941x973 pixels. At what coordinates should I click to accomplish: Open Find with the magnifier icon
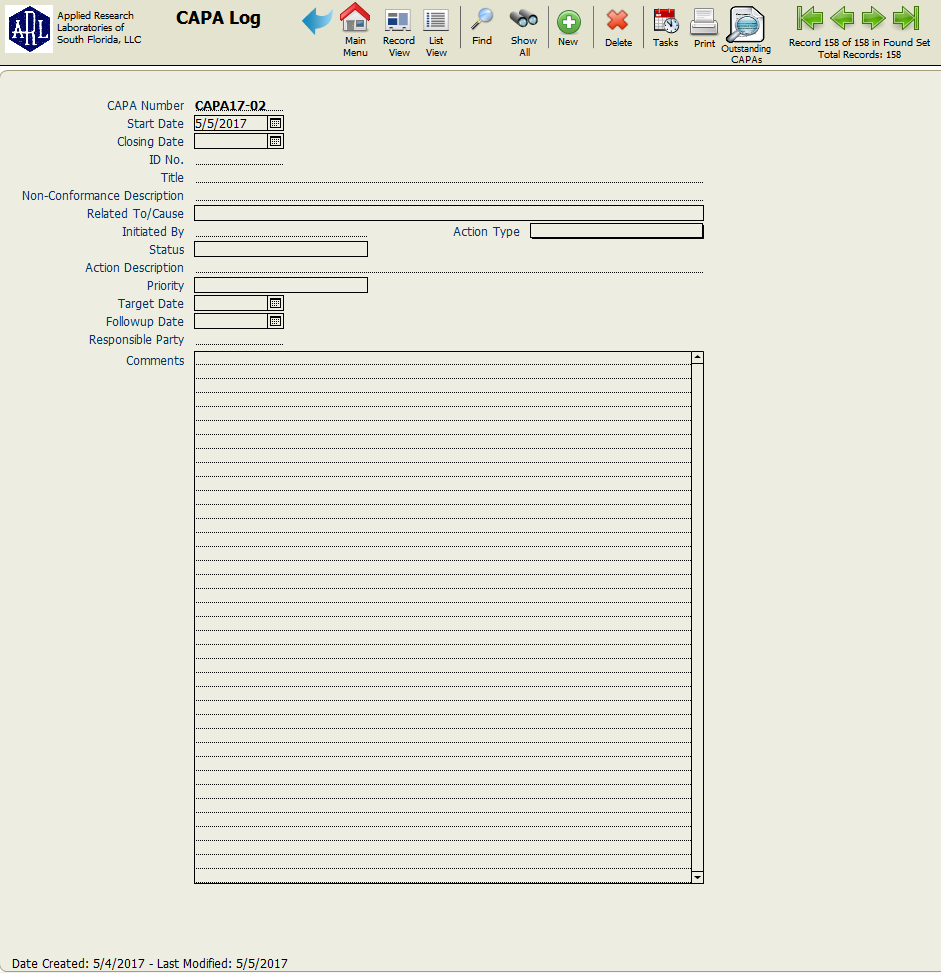[482, 19]
